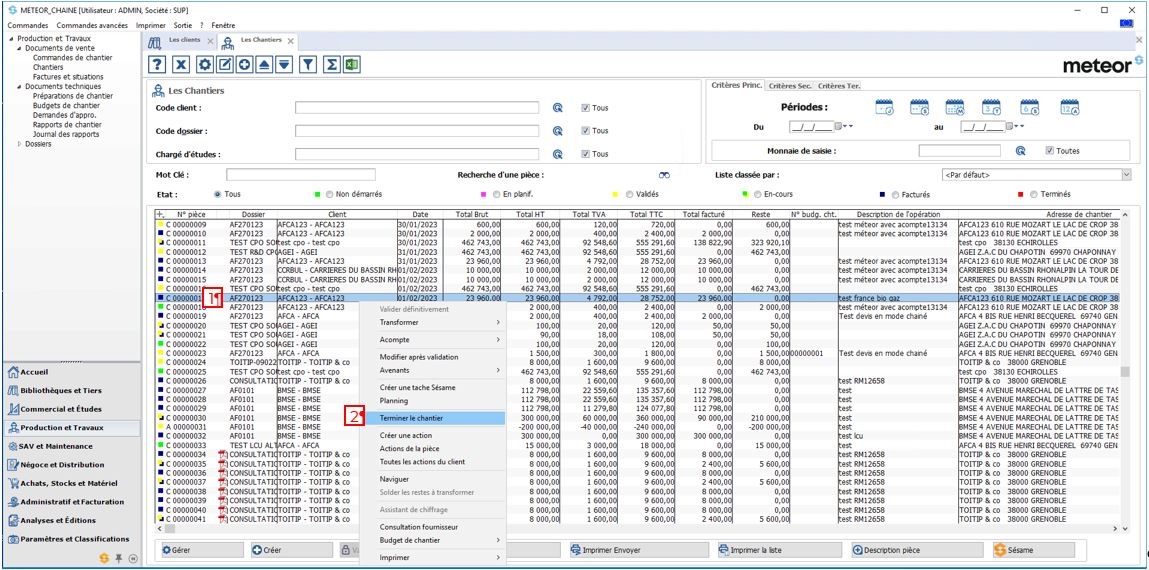Open the gear settings toolbar icon
This screenshot has width=1149, height=570.
pos(205,65)
